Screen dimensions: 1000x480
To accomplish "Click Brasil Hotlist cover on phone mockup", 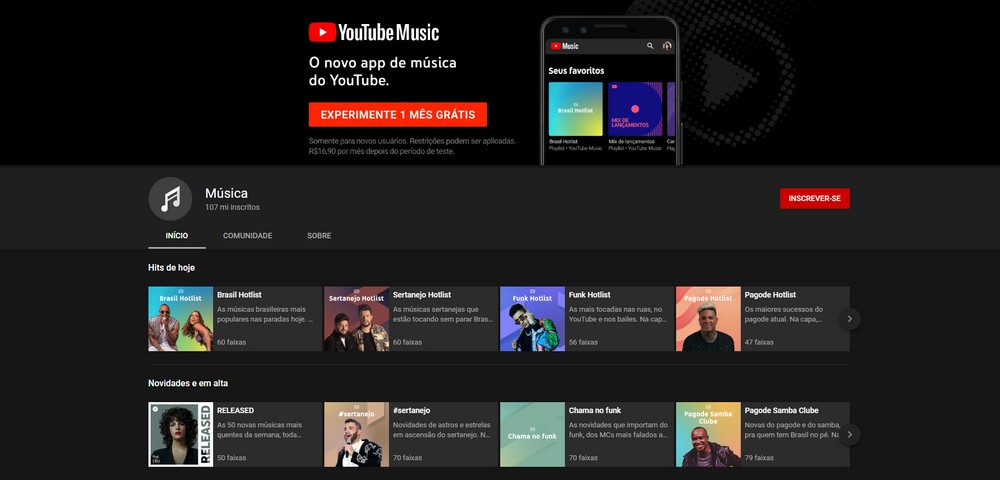I will pyautogui.click(x=575, y=109).
